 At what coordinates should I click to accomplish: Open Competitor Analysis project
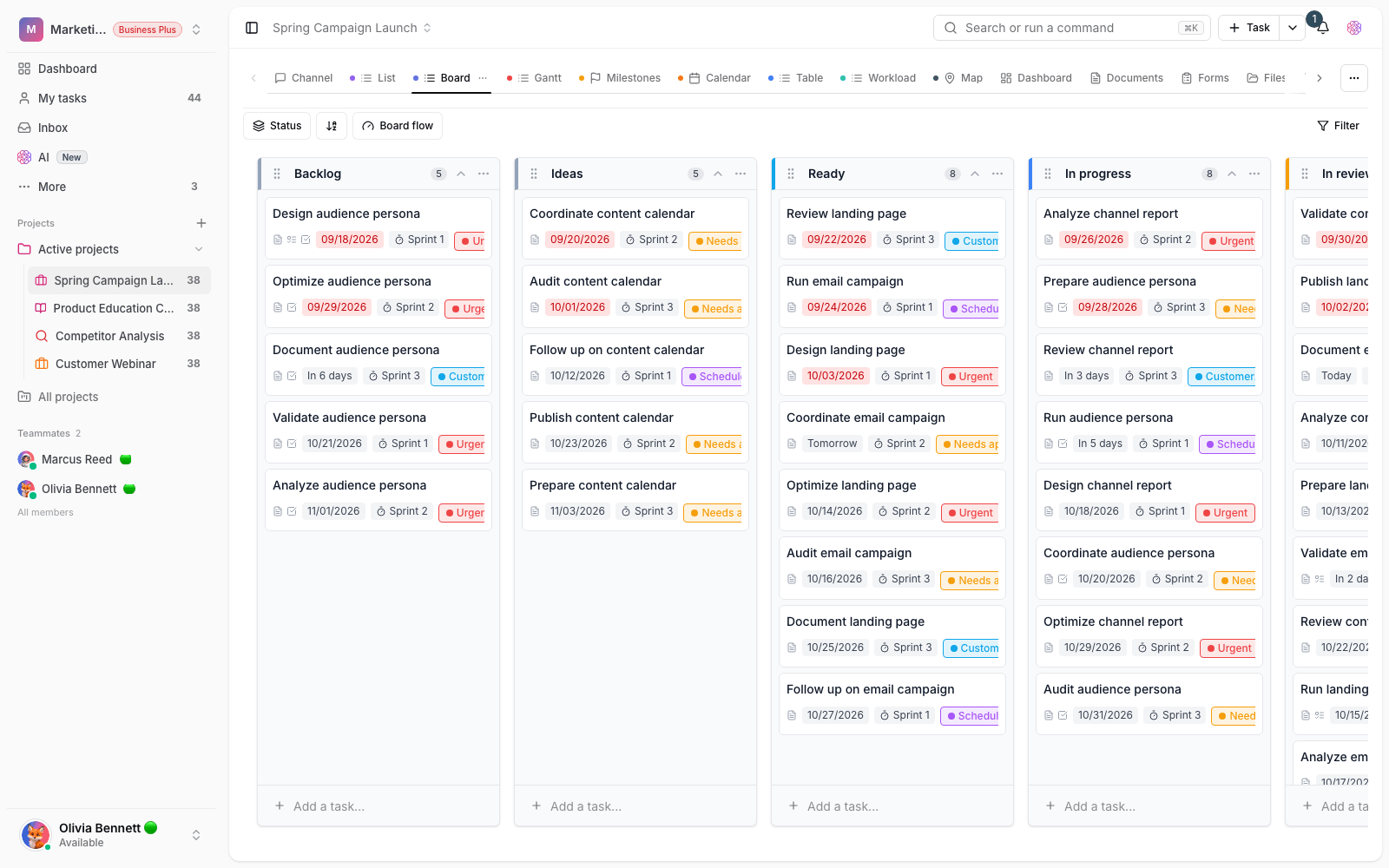click(118, 336)
